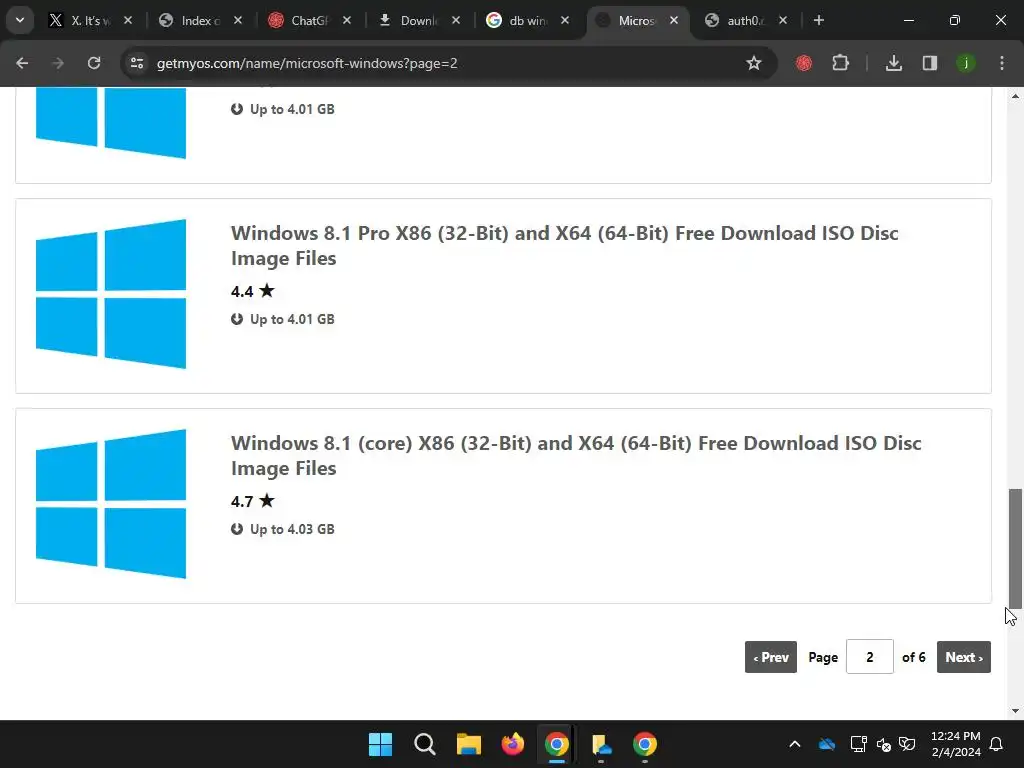Open notifications bell icon

coord(997,744)
